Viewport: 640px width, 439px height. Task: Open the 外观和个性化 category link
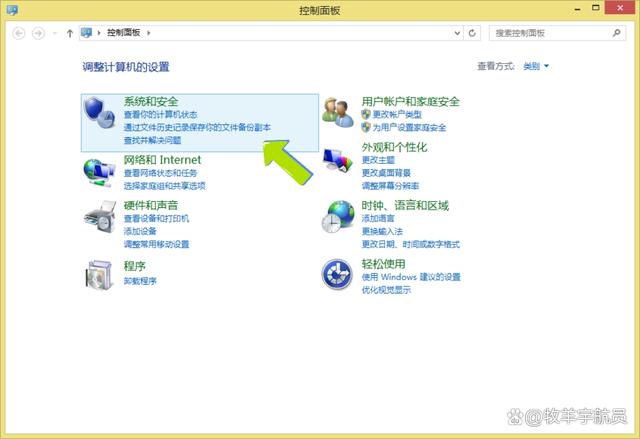pos(394,147)
